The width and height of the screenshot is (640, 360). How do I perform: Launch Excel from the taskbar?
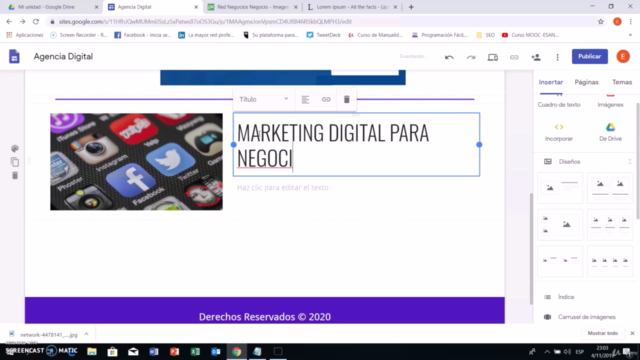tap(195, 351)
